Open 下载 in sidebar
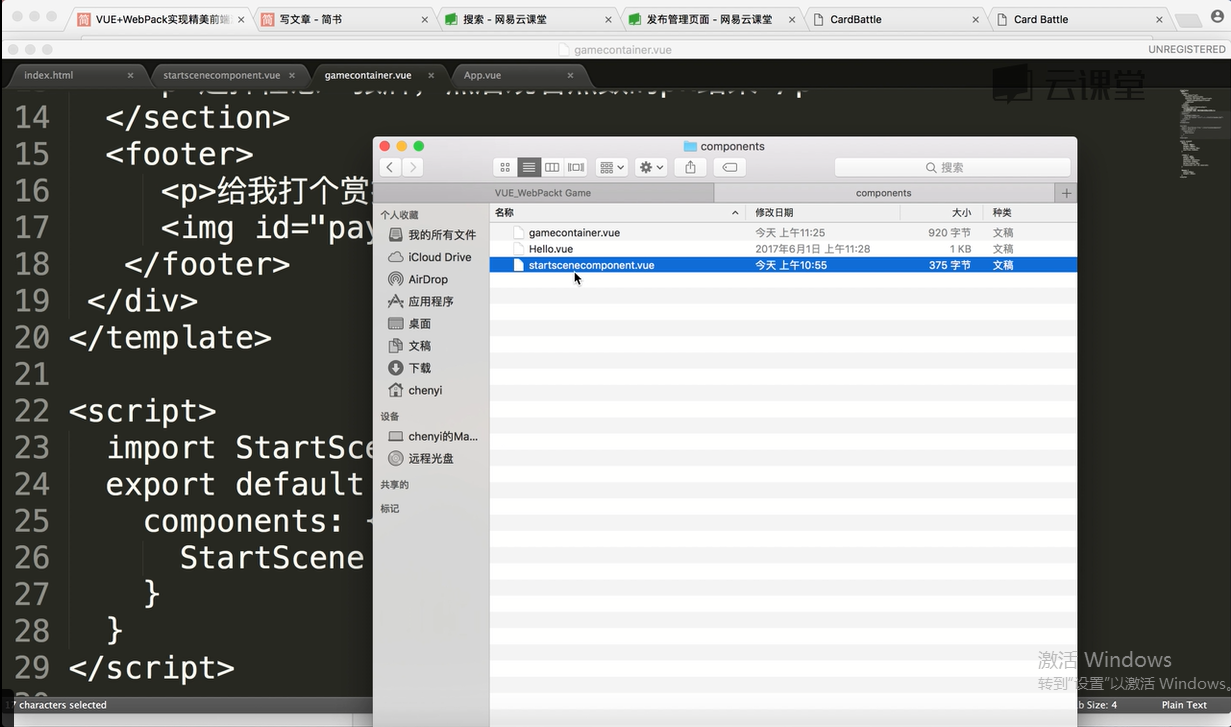This screenshot has width=1231, height=727. pos(409,368)
